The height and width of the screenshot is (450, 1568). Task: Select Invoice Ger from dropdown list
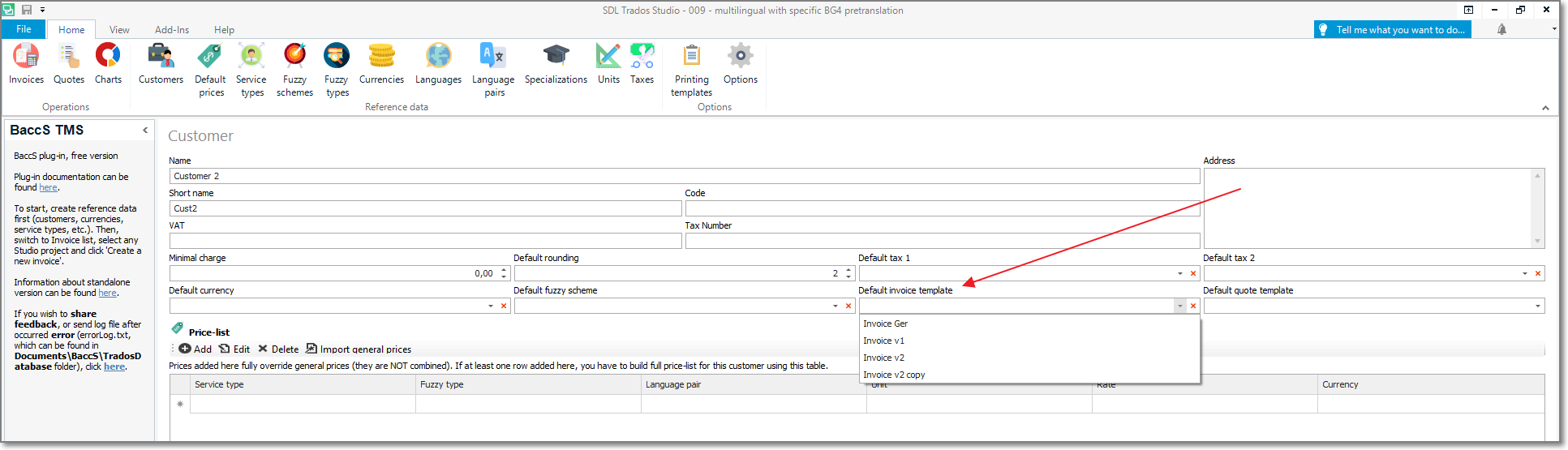1029,324
